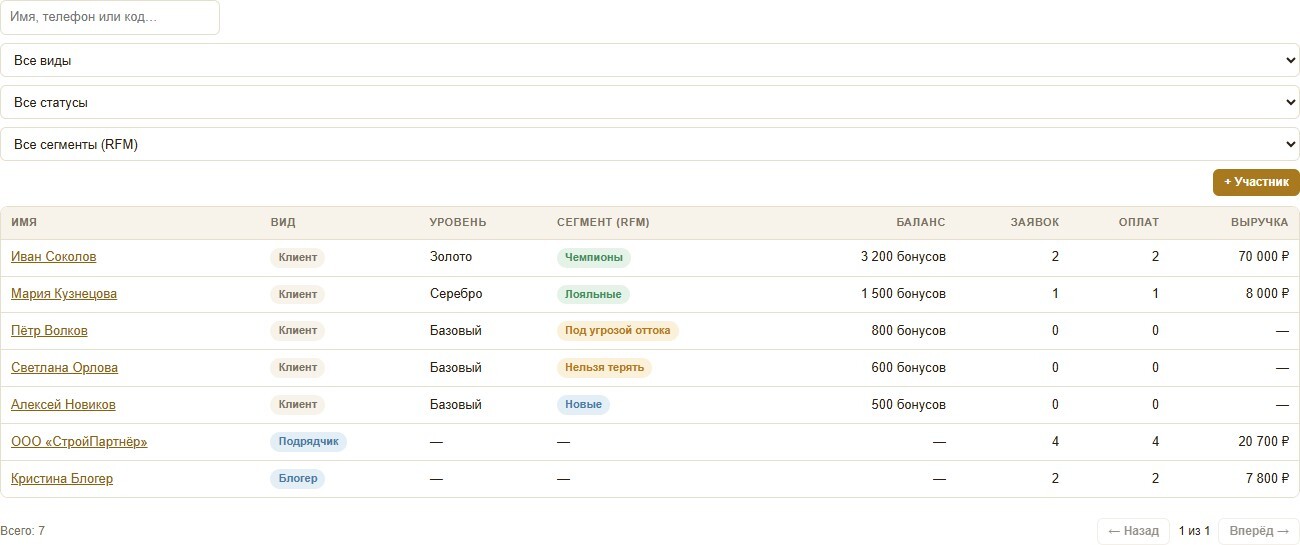Expand the 'Все сегменты (RFM)' dropdown
This screenshot has height=545, width=1300.
coord(650,144)
